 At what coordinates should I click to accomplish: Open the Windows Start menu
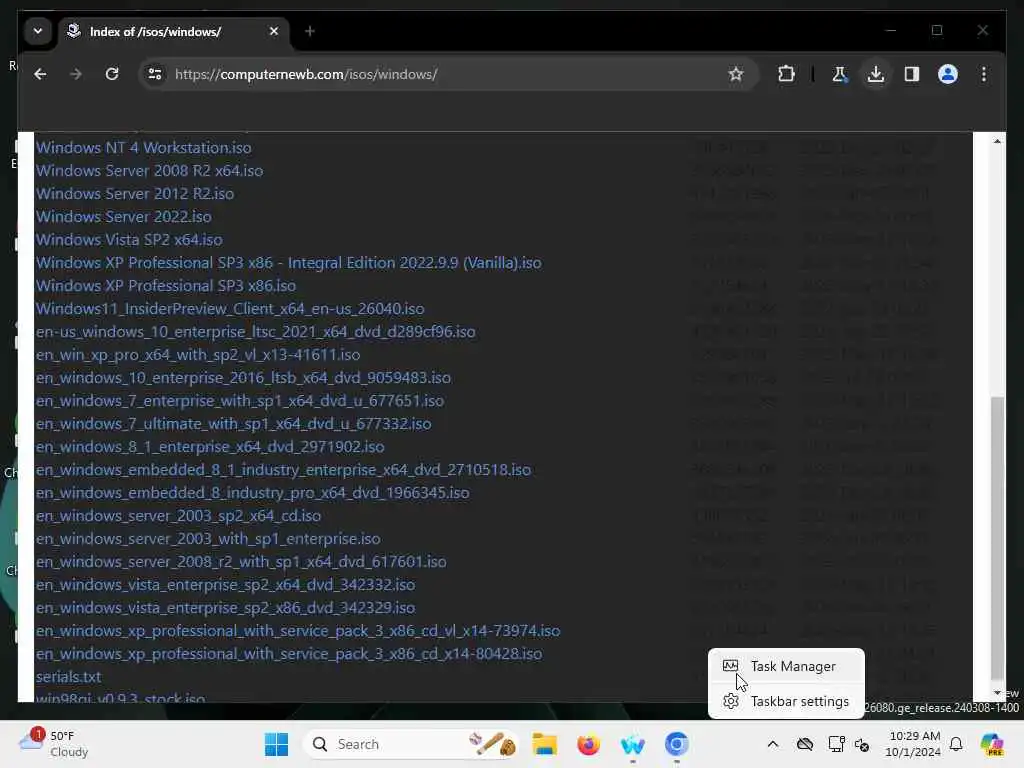[276, 744]
